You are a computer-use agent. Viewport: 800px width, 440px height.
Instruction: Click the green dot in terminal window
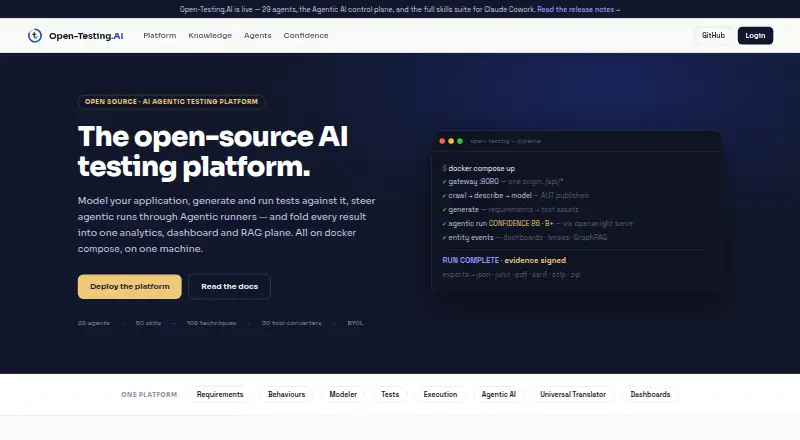(x=460, y=141)
